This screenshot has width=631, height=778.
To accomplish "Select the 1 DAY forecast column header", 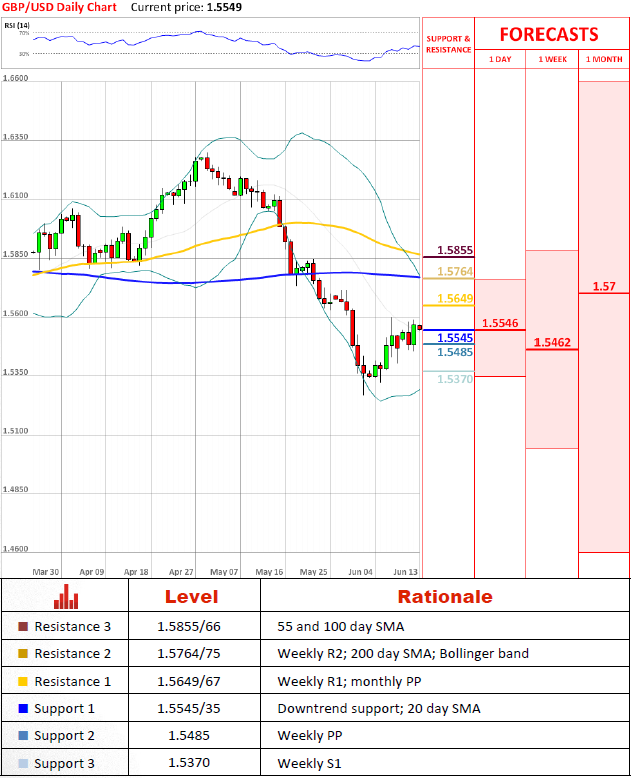I will point(500,59).
